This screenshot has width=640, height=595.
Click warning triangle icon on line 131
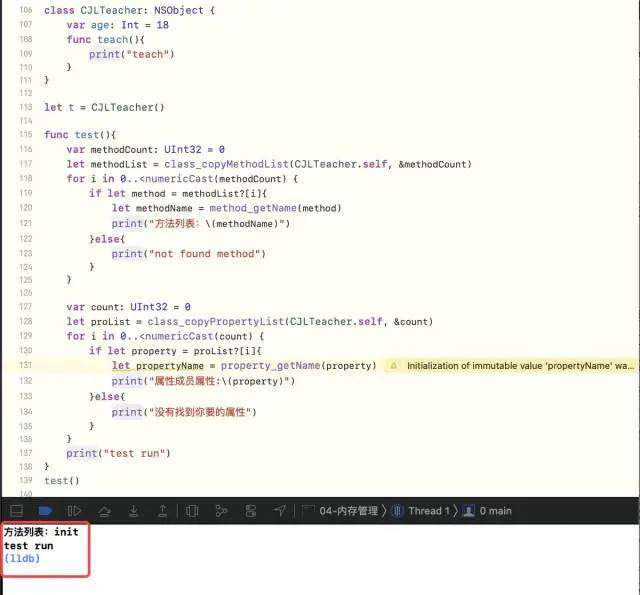click(394, 366)
